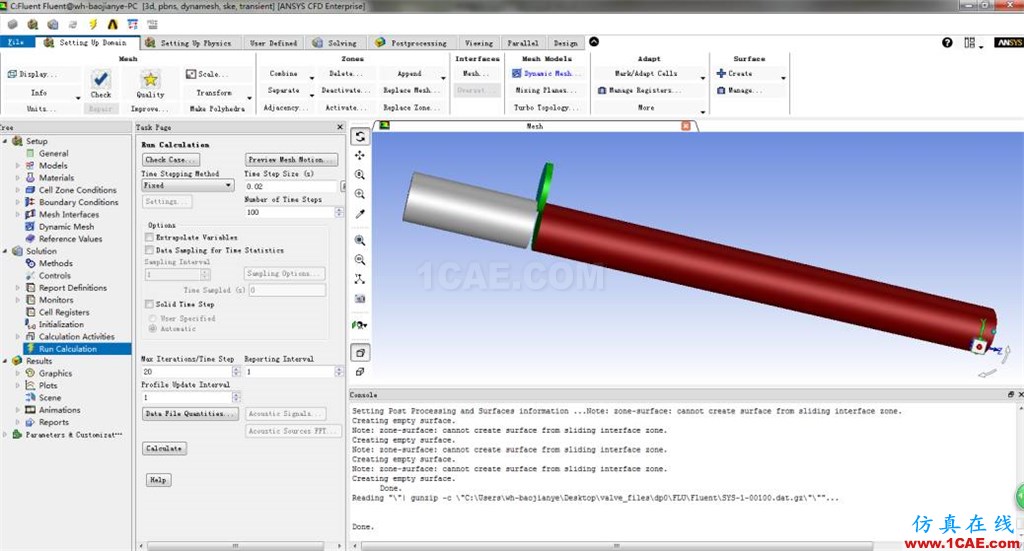Collapse the Solution tree node
This screenshot has width=1024, height=551.
(x=5, y=251)
